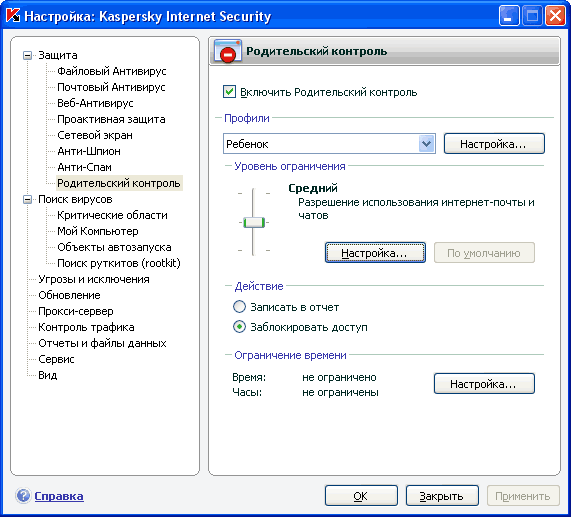Image resolution: width=571 pixels, height=517 pixels.
Task: Open the Ребенок profile dropdown
Action: click(426, 144)
